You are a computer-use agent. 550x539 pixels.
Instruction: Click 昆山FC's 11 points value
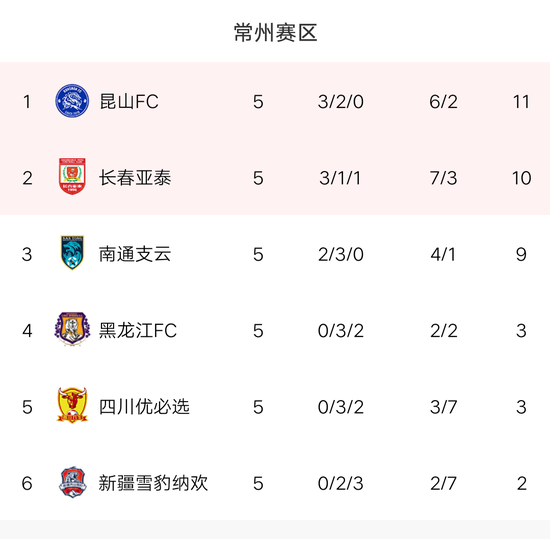tap(521, 102)
